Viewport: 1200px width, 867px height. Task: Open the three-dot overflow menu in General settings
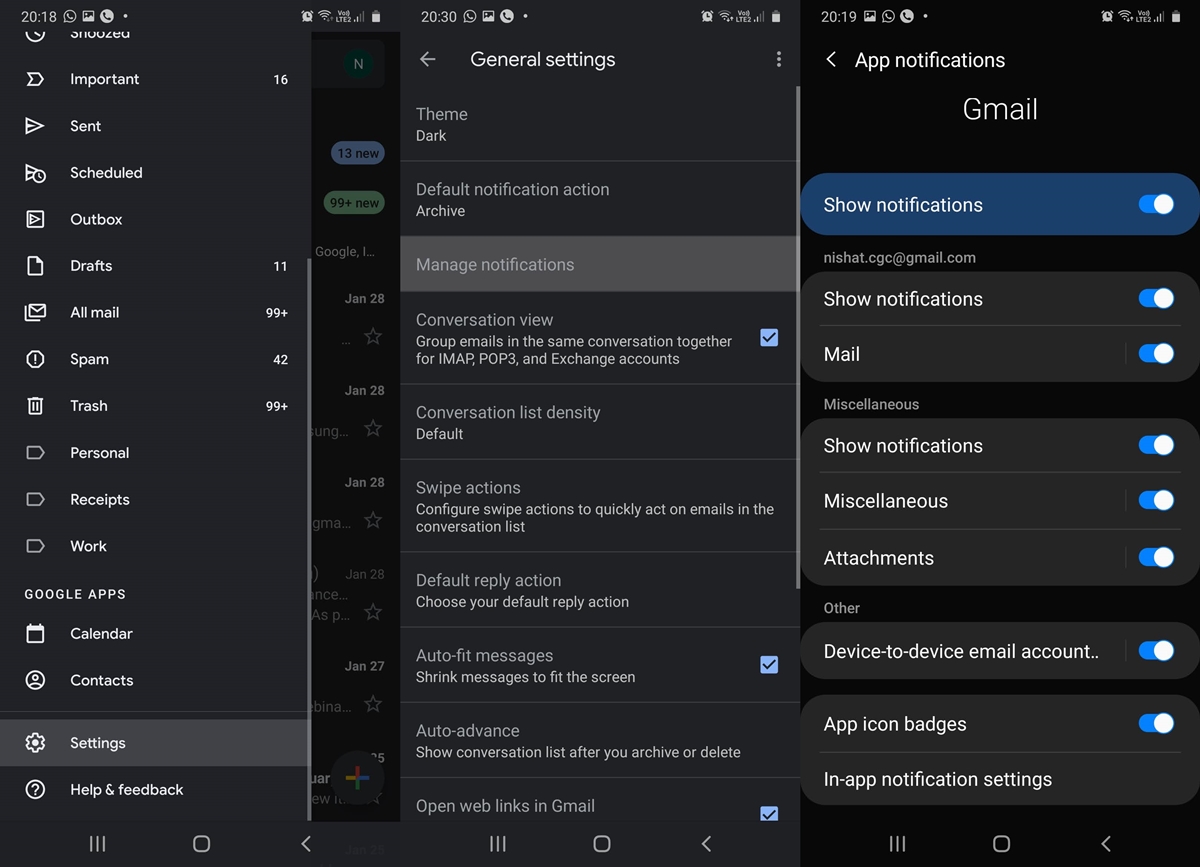tap(778, 60)
